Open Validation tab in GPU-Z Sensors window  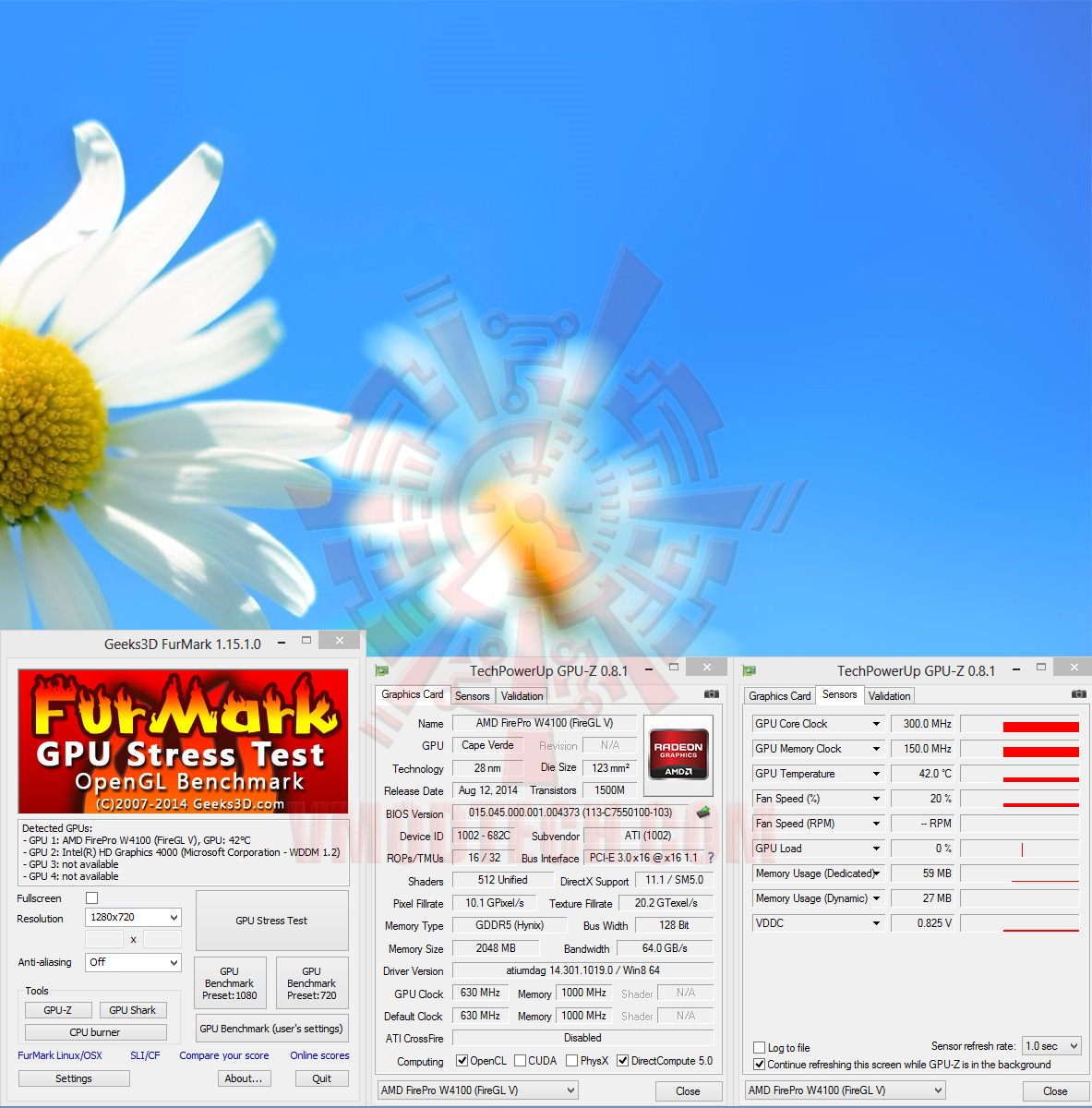click(890, 696)
